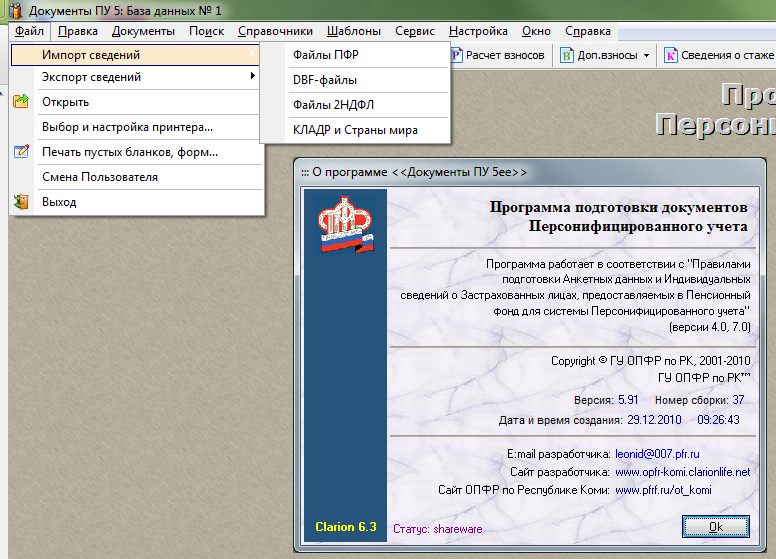Click the Открыть folder icon in menu
776x559 pixels.
click(x=21, y=102)
